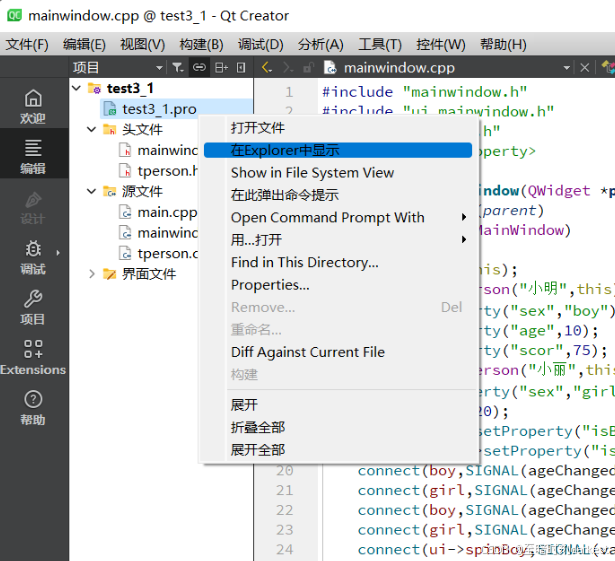The image size is (615, 561).
Task: Open the 构建(B) menu
Action: [201, 44]
